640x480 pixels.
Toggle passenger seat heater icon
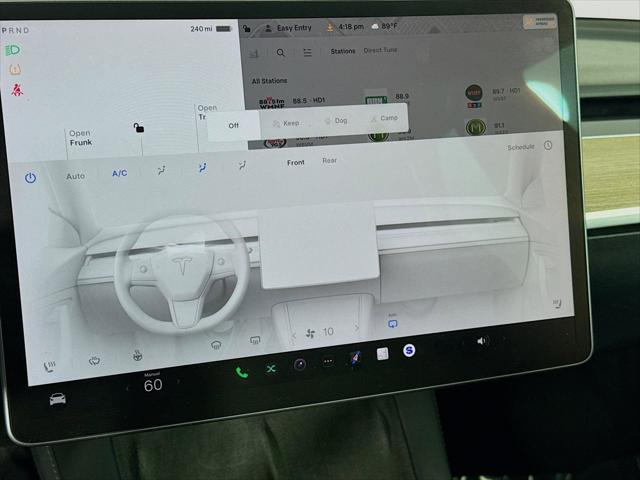click(x=557, y=303)
